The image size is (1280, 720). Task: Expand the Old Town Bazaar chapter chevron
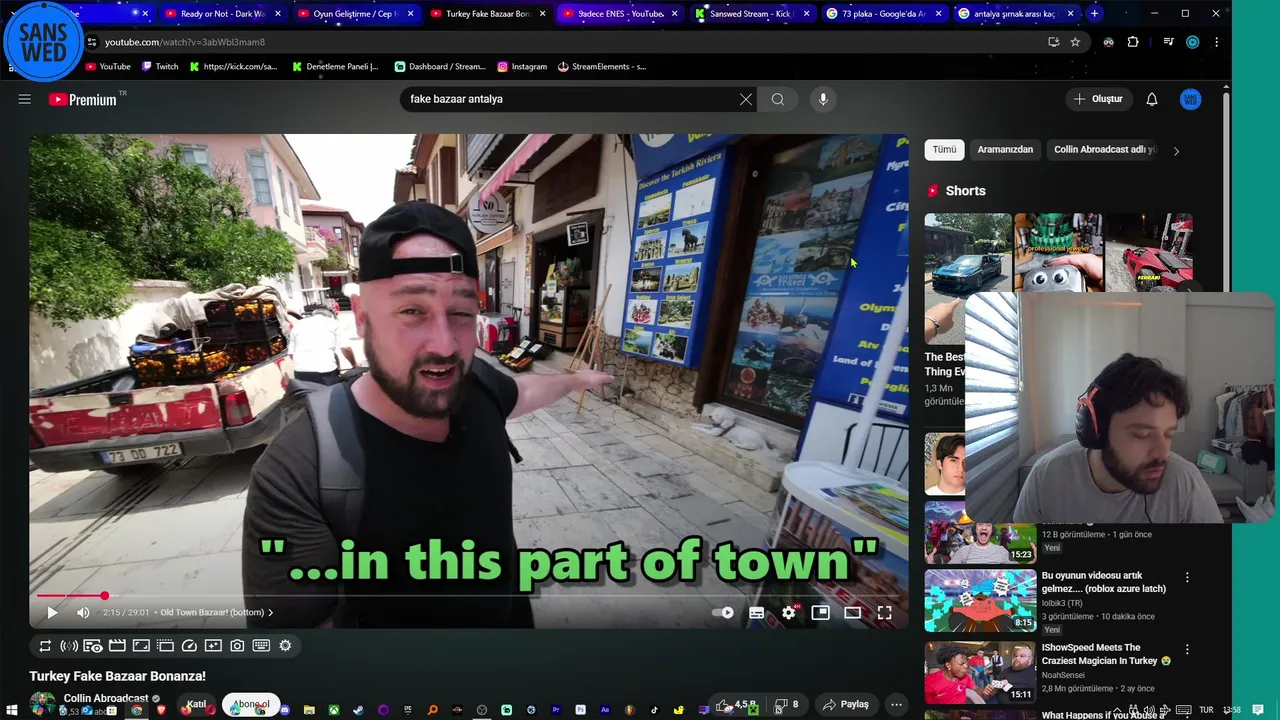(270, 613)
